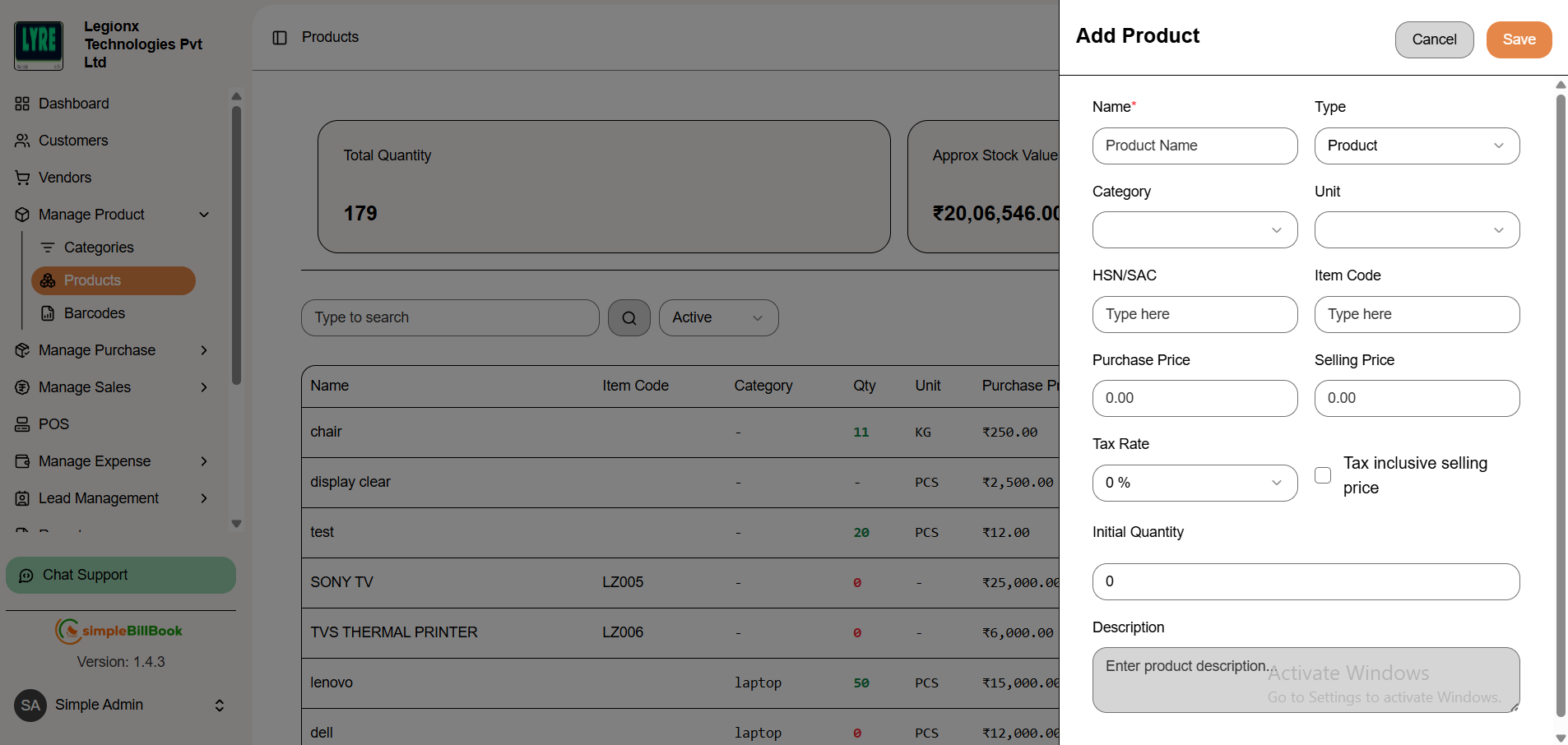Screen dimensions: 1568x745
Task: Save the new product
Action: [x=1519, y=39]
